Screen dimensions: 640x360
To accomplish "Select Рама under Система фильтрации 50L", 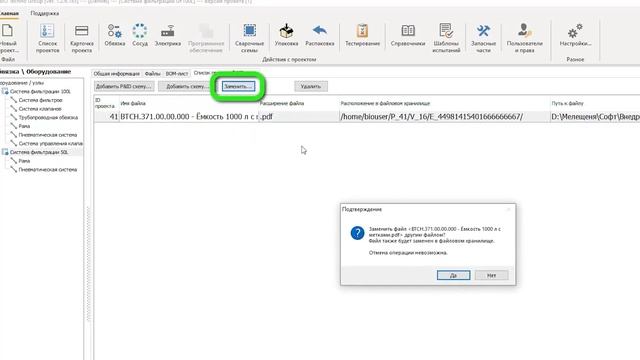I will pos(24,161).
